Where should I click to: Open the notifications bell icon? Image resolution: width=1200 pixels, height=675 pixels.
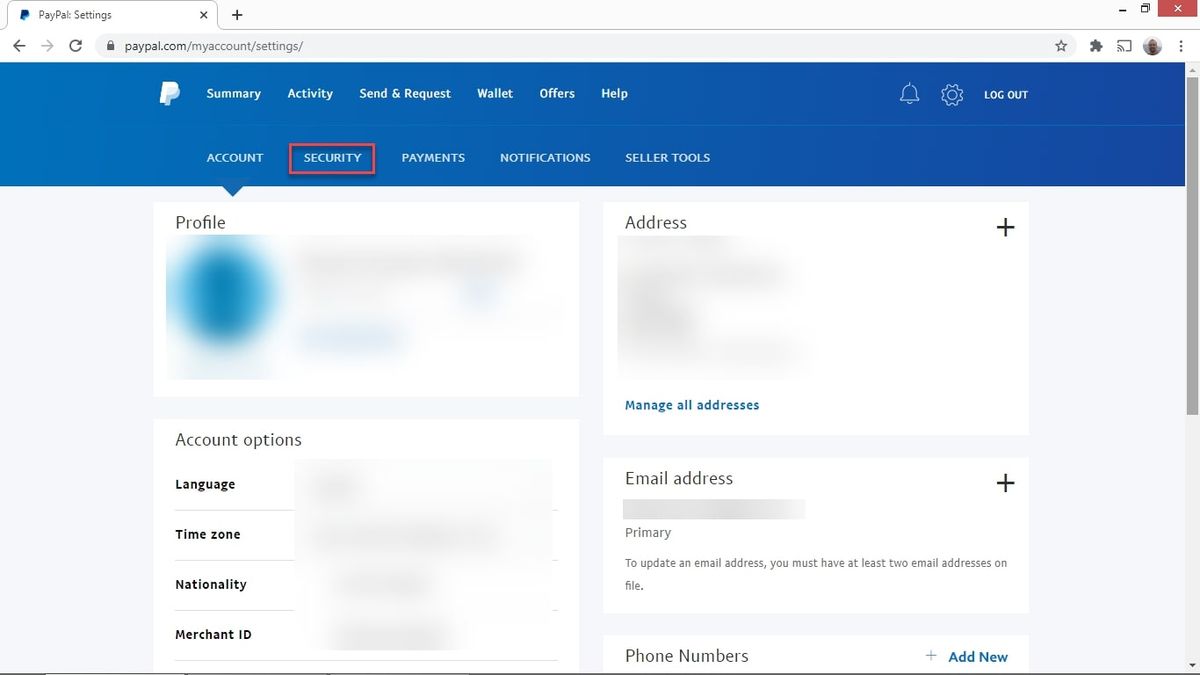coord(909,93)
